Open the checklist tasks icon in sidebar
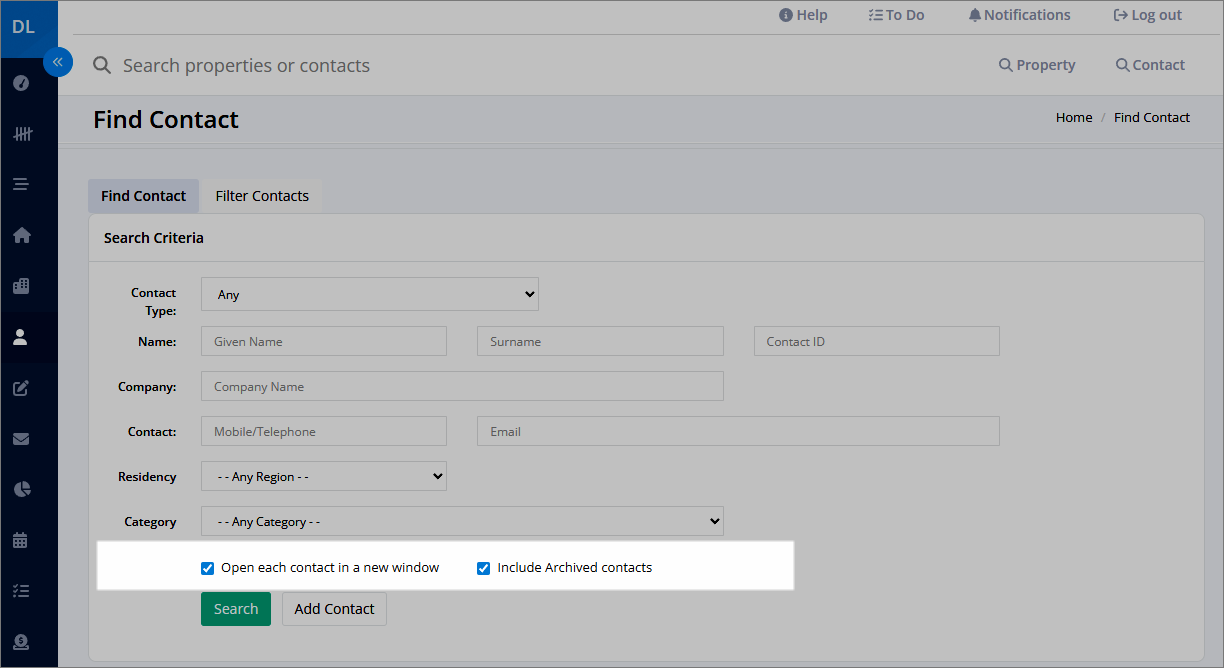 click(x=21, y=591)
